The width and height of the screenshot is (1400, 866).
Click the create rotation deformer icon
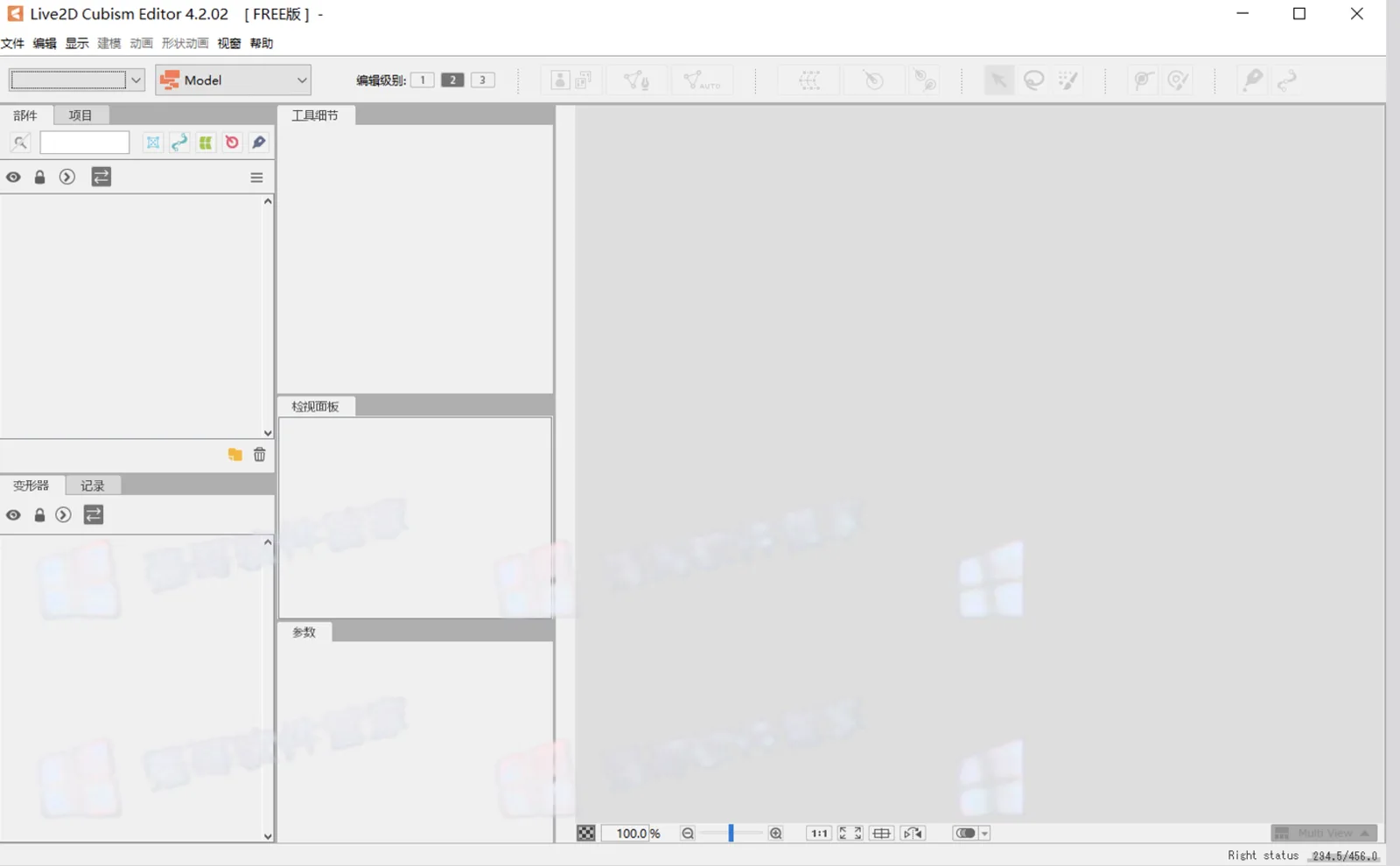pyautogui.click(x=872, y=80)
